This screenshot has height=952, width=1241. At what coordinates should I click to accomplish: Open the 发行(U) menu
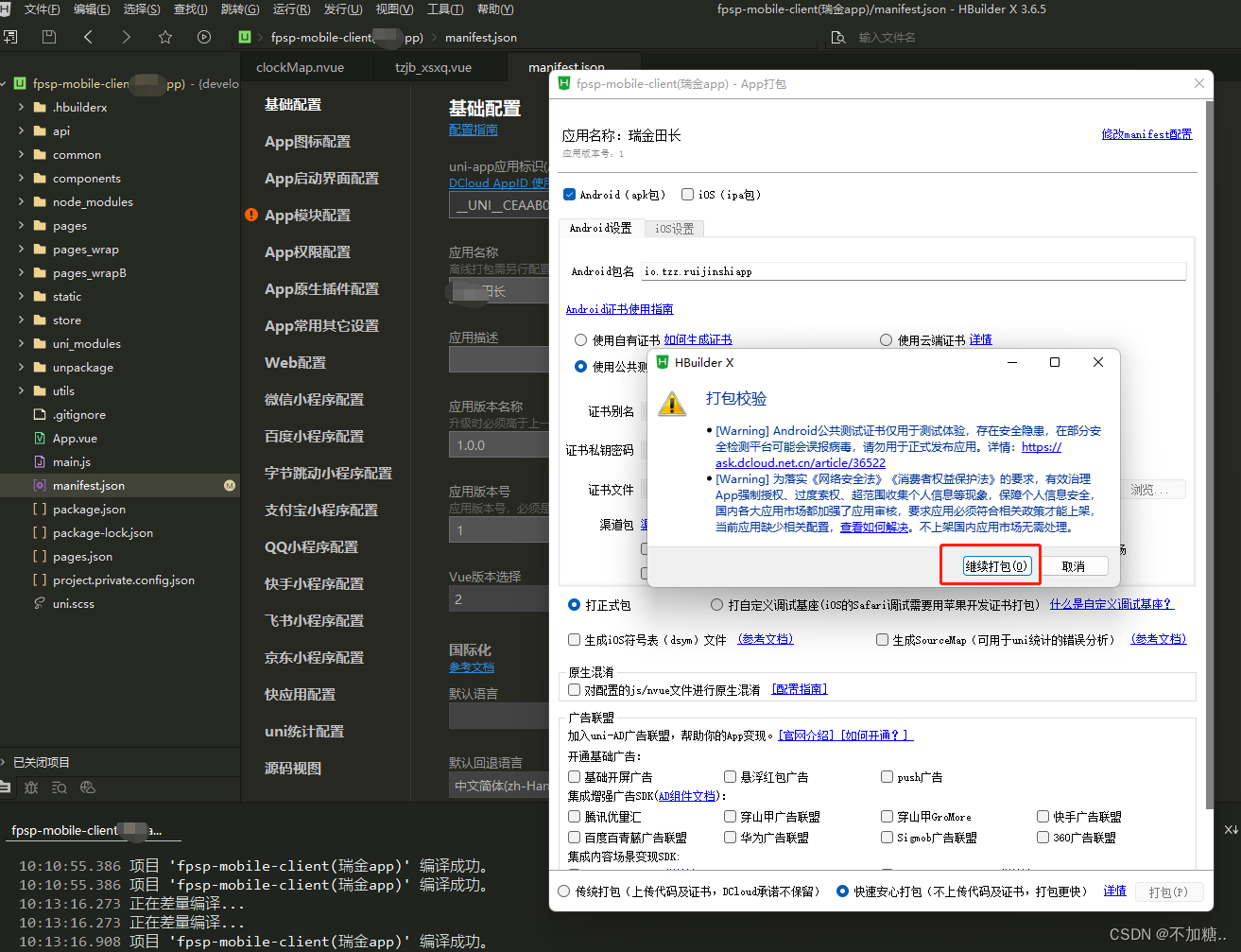pos(342,9)
